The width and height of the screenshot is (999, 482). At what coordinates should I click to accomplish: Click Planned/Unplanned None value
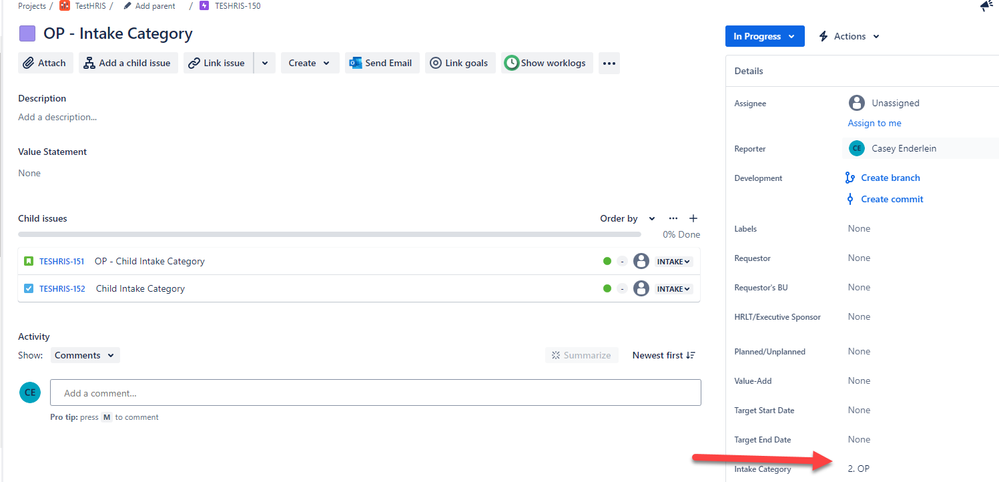coord(859,351)
